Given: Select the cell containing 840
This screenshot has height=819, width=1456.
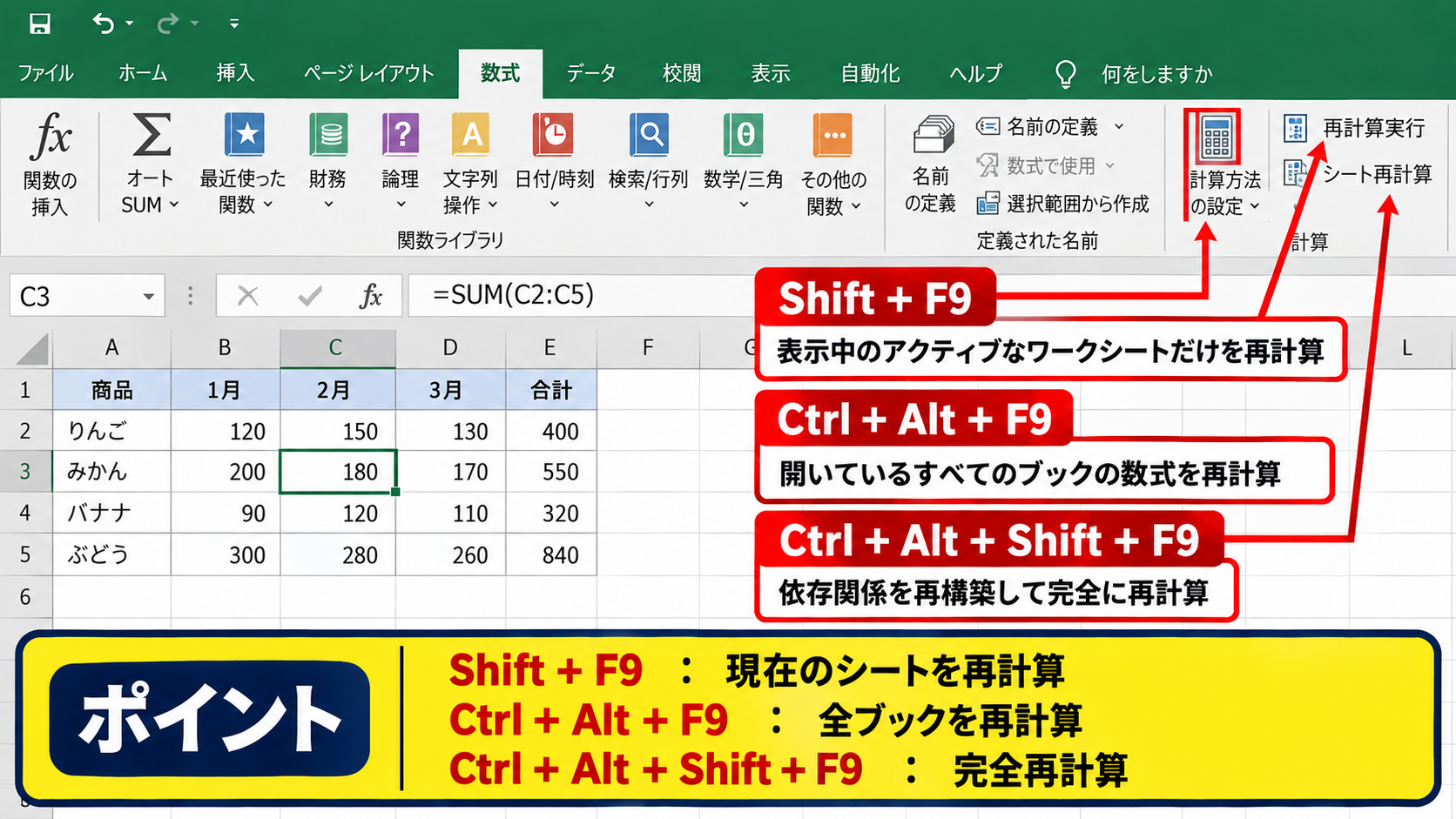Looking at the screenshot, I should (550, 554).
